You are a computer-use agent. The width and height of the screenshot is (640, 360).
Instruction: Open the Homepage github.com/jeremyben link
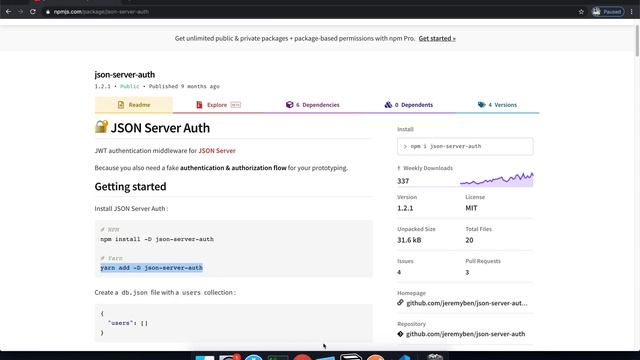click(467, 303)
